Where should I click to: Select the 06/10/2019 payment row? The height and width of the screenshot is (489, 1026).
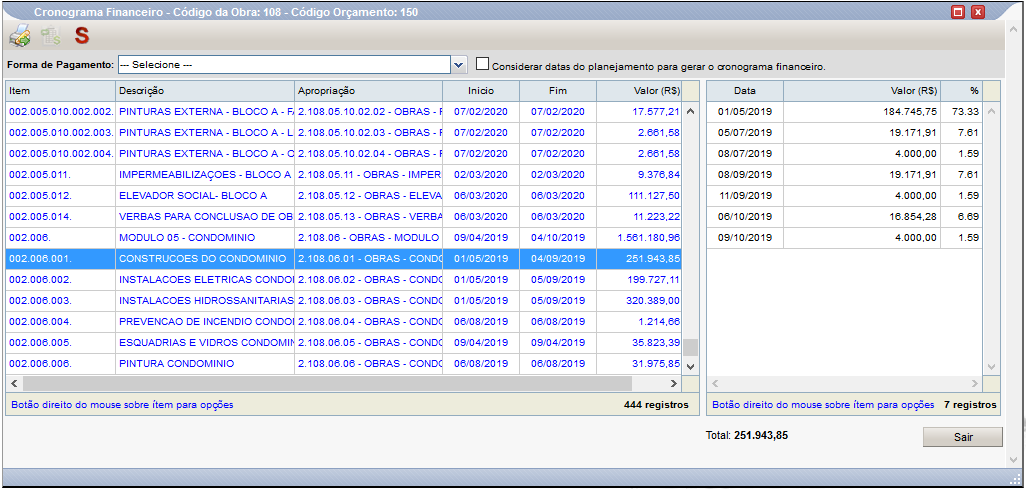point(845,217)
